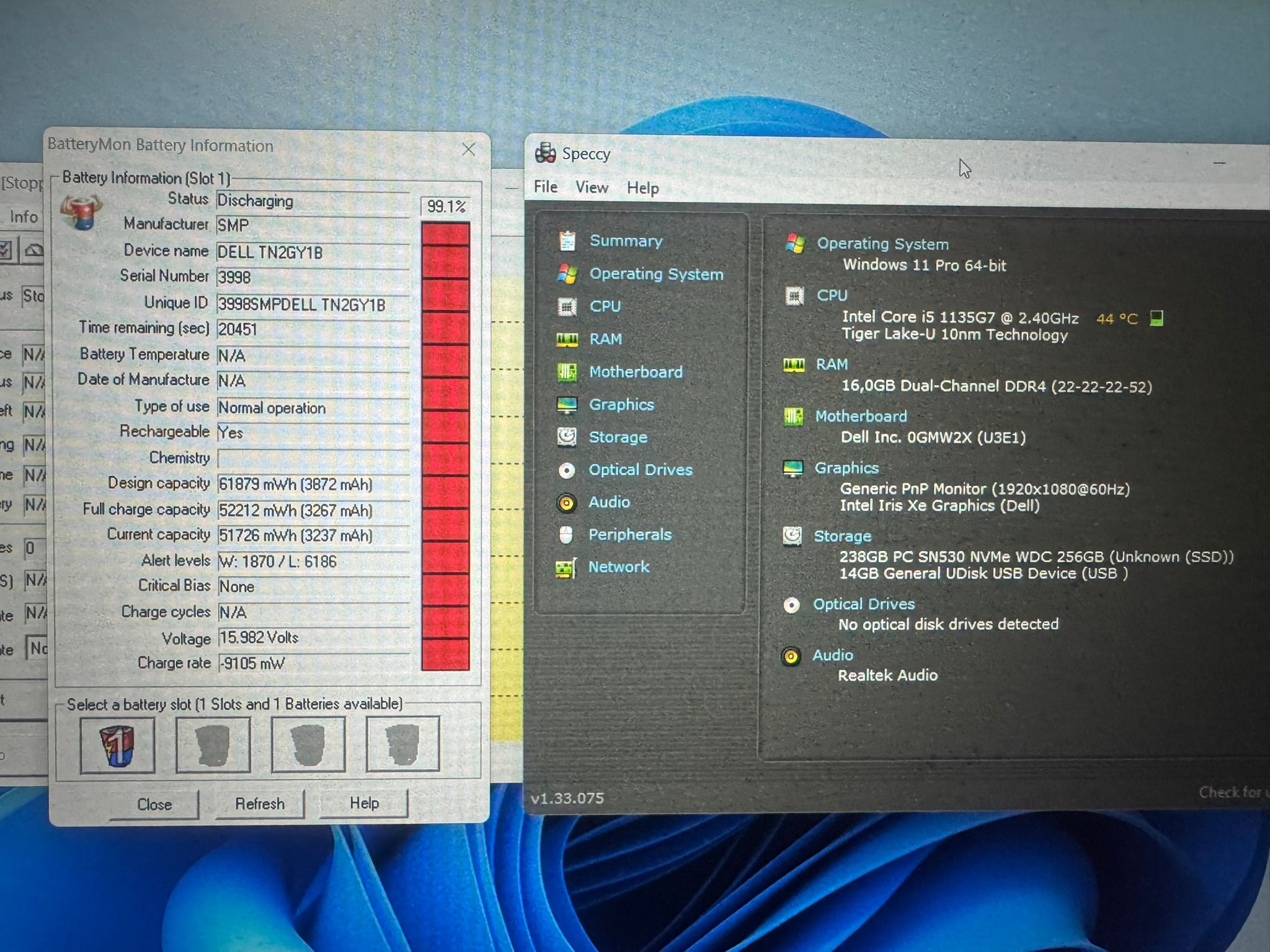
Task: Click the RAM icon in summary panel
Action: click(x=794, y=364)
